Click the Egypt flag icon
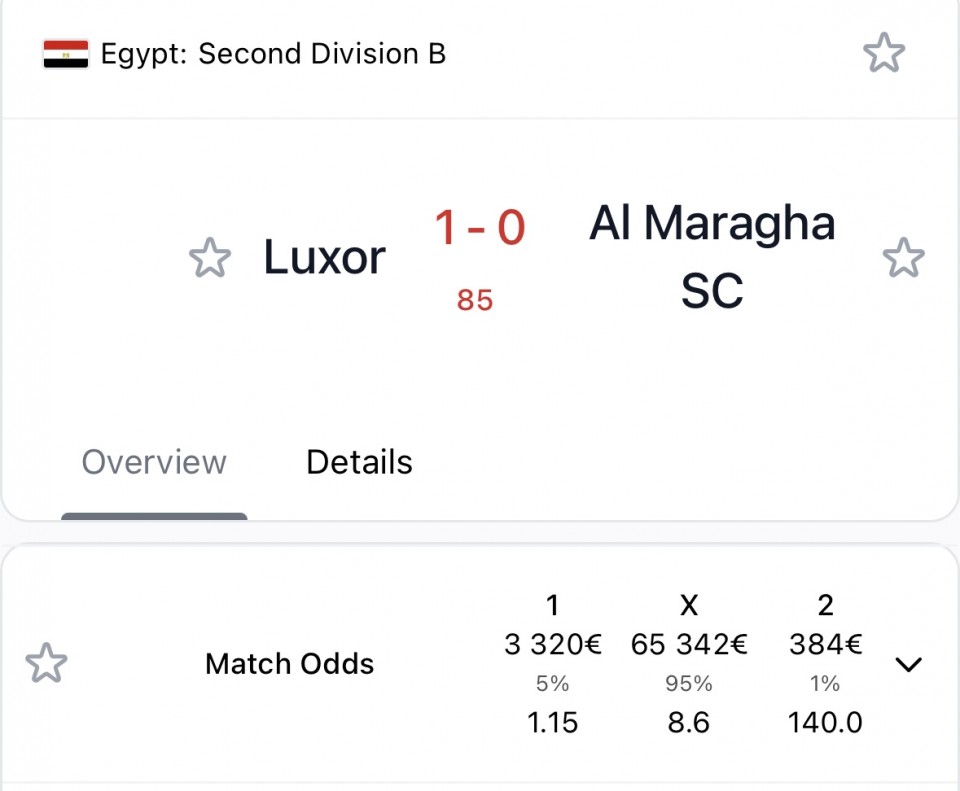Viewport: 960px width, 791px height. pyautogui.click(x=66, y=54)
